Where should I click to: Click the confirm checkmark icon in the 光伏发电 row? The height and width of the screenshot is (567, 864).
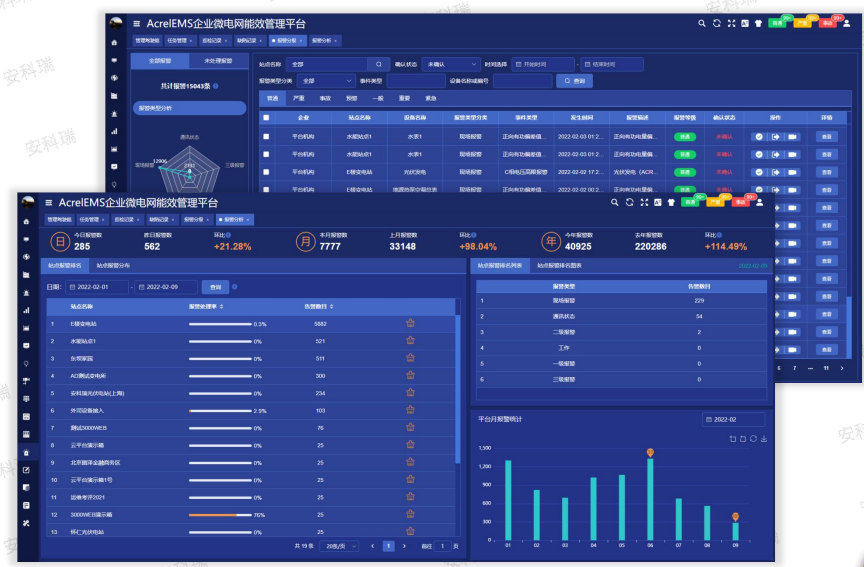click(x=759, y=172)
